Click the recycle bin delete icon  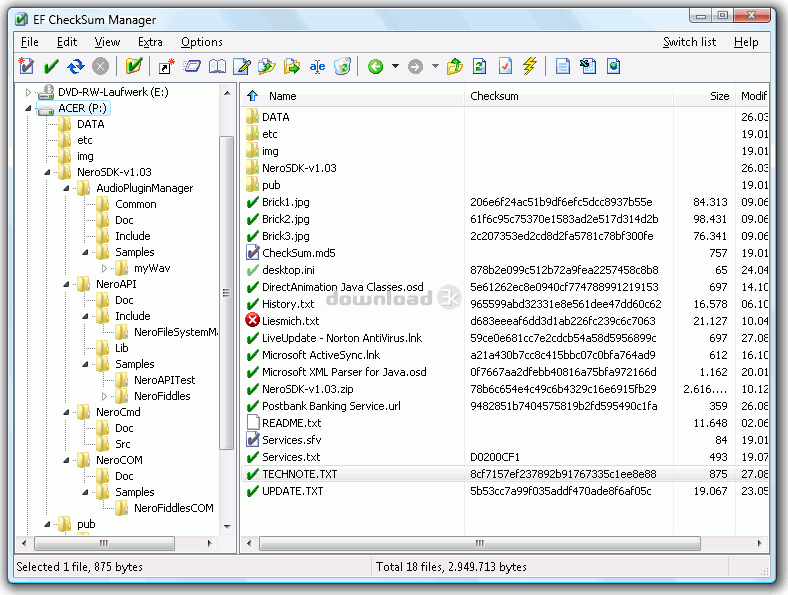coord(342,66)
